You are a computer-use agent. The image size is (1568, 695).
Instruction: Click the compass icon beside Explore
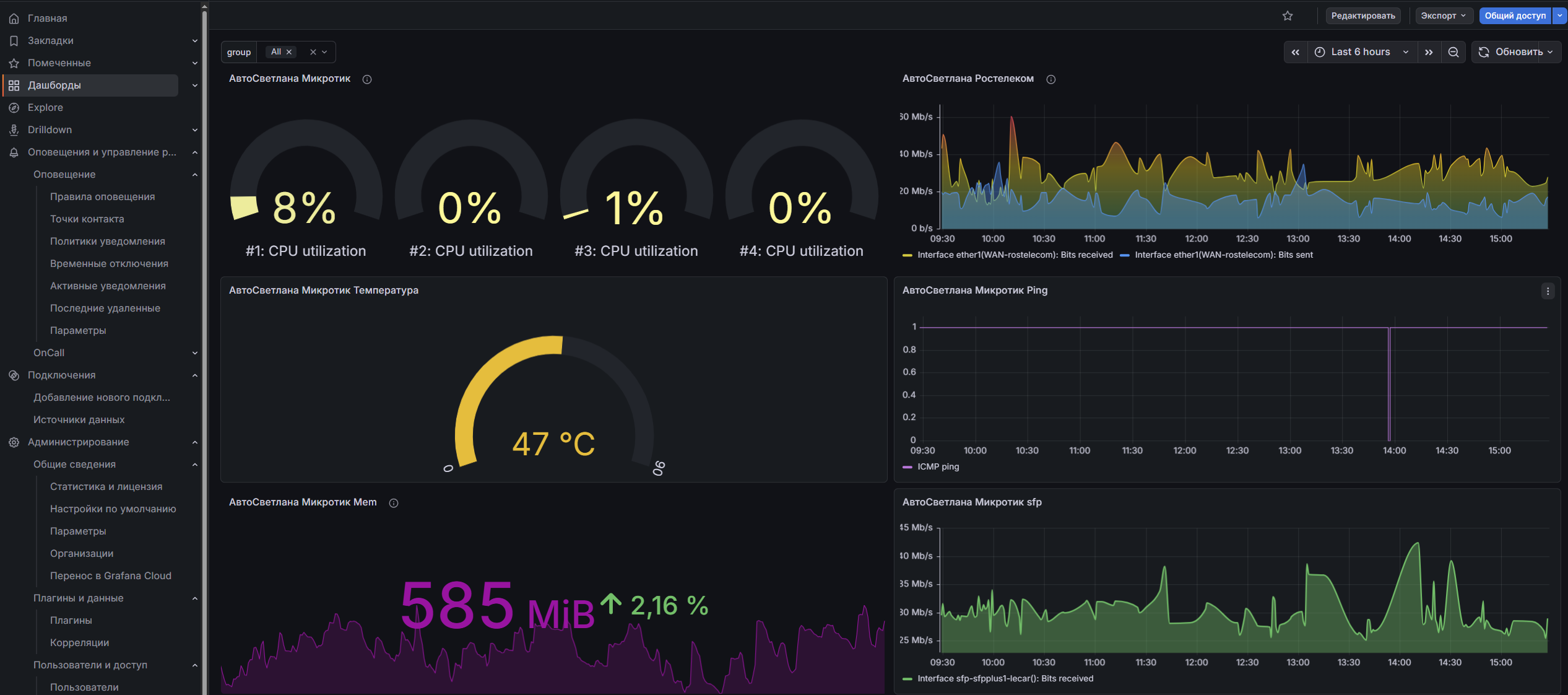pos(14,108)
